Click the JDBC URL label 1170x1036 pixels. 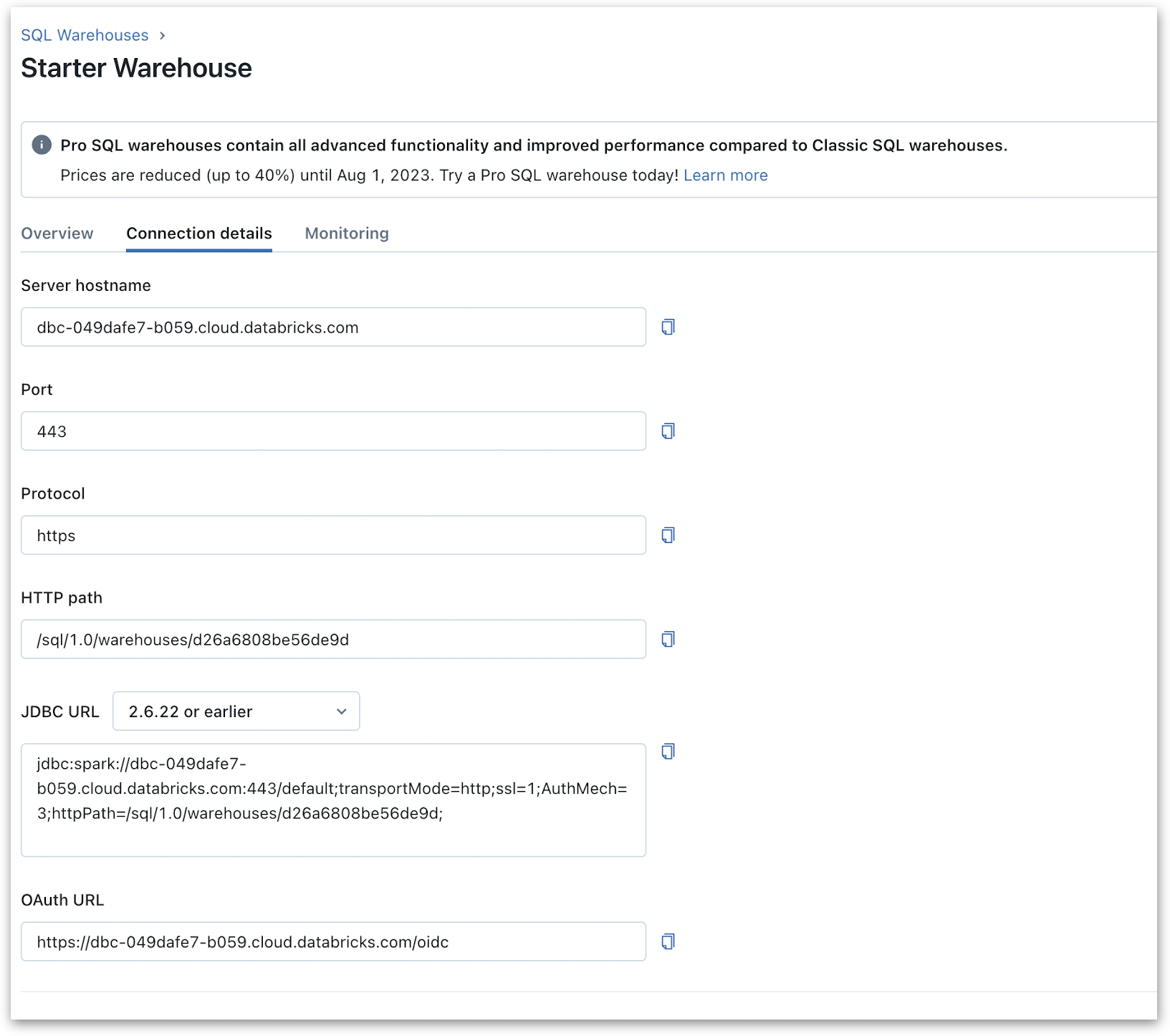click(60, 711)
